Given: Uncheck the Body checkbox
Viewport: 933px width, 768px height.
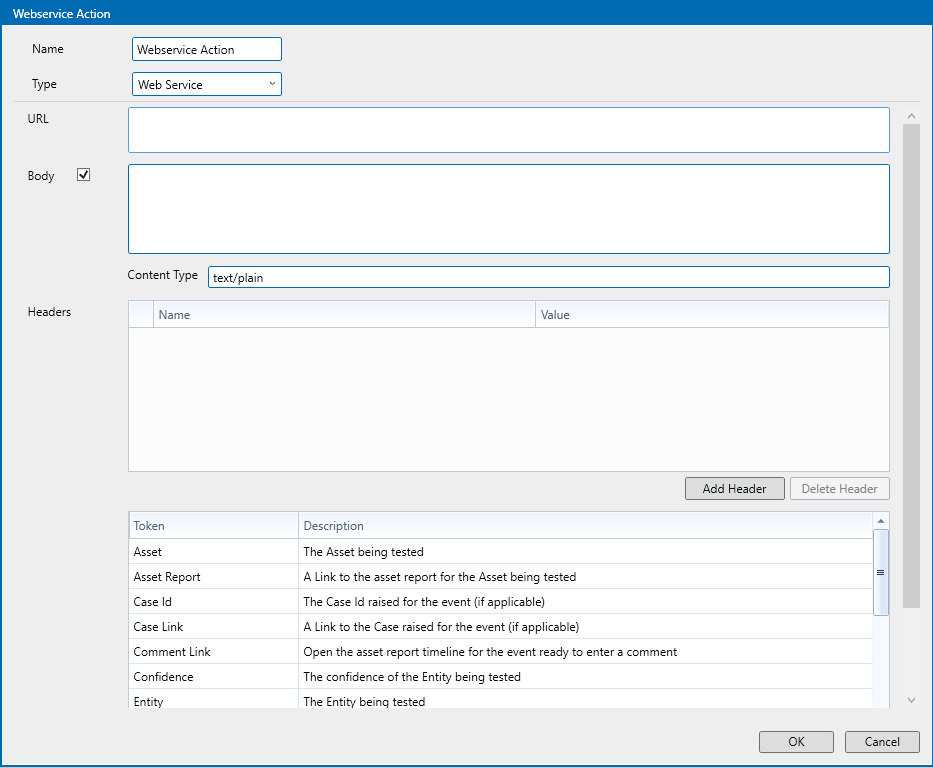Looking at the screenshot, I should (84, 175).
